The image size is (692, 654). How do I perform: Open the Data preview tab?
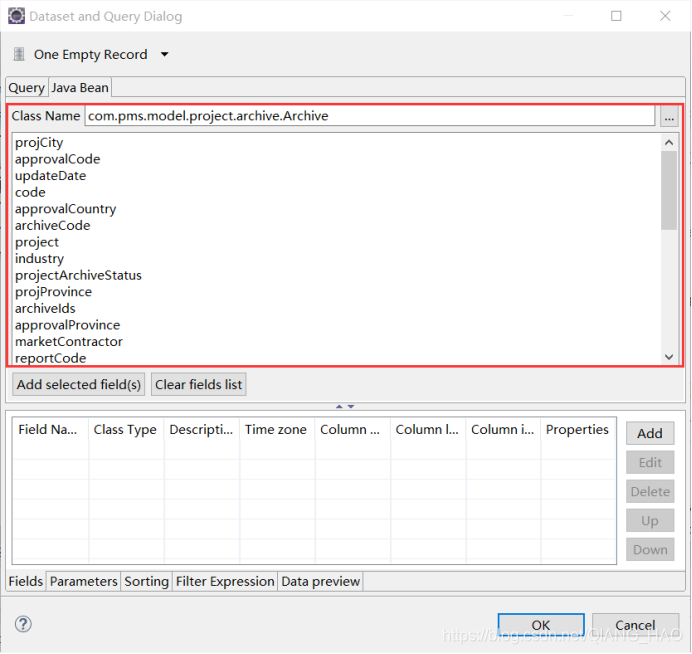point(320,581)
